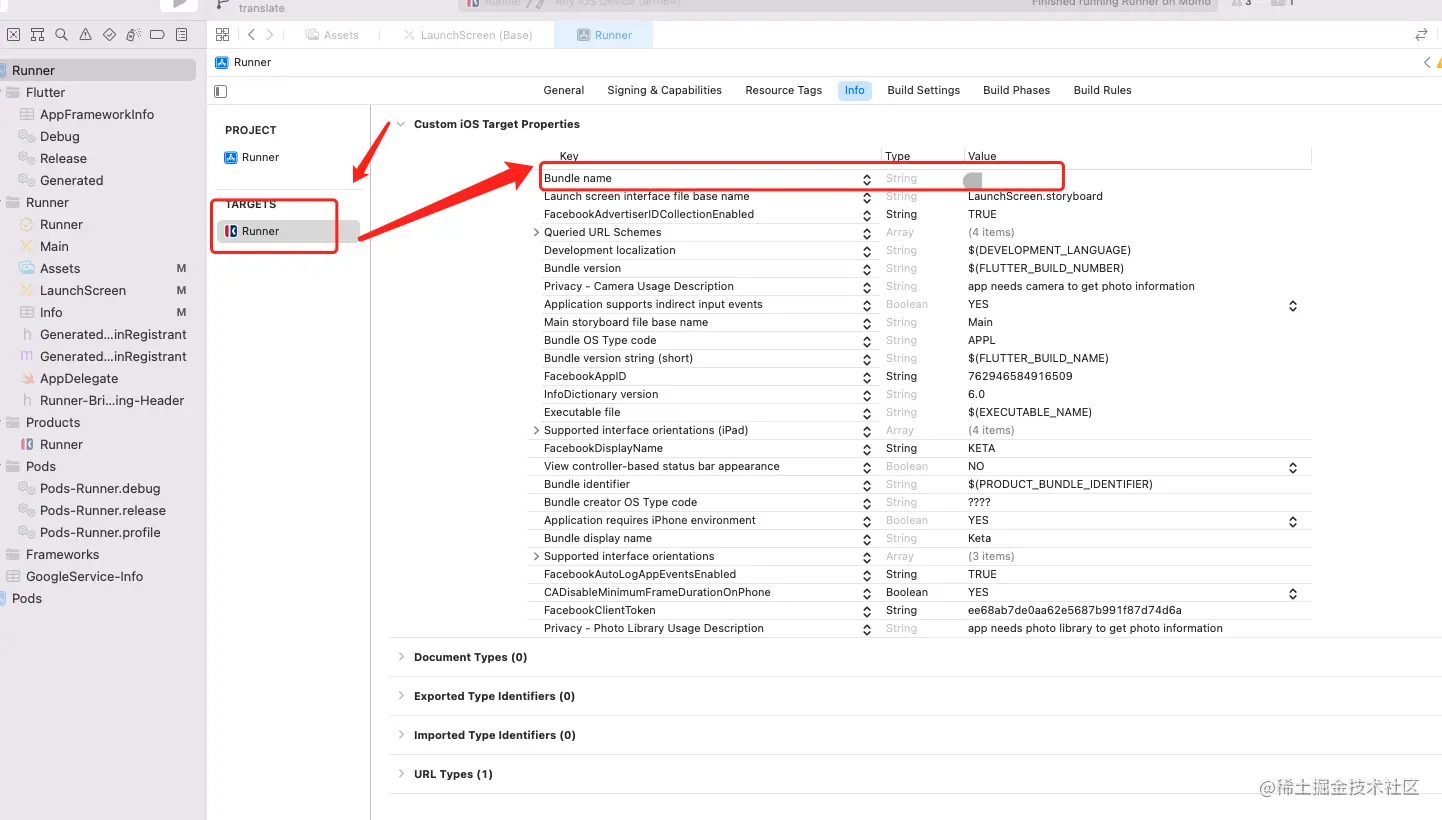Switch to the General tab
Screen dimensions: 1442x820
(564, 90)
